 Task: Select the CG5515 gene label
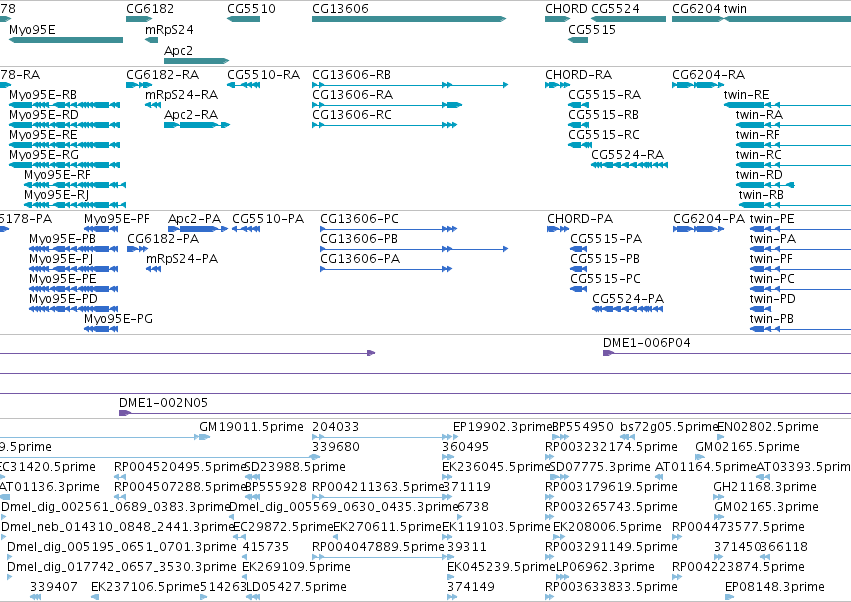coord(592,29)
